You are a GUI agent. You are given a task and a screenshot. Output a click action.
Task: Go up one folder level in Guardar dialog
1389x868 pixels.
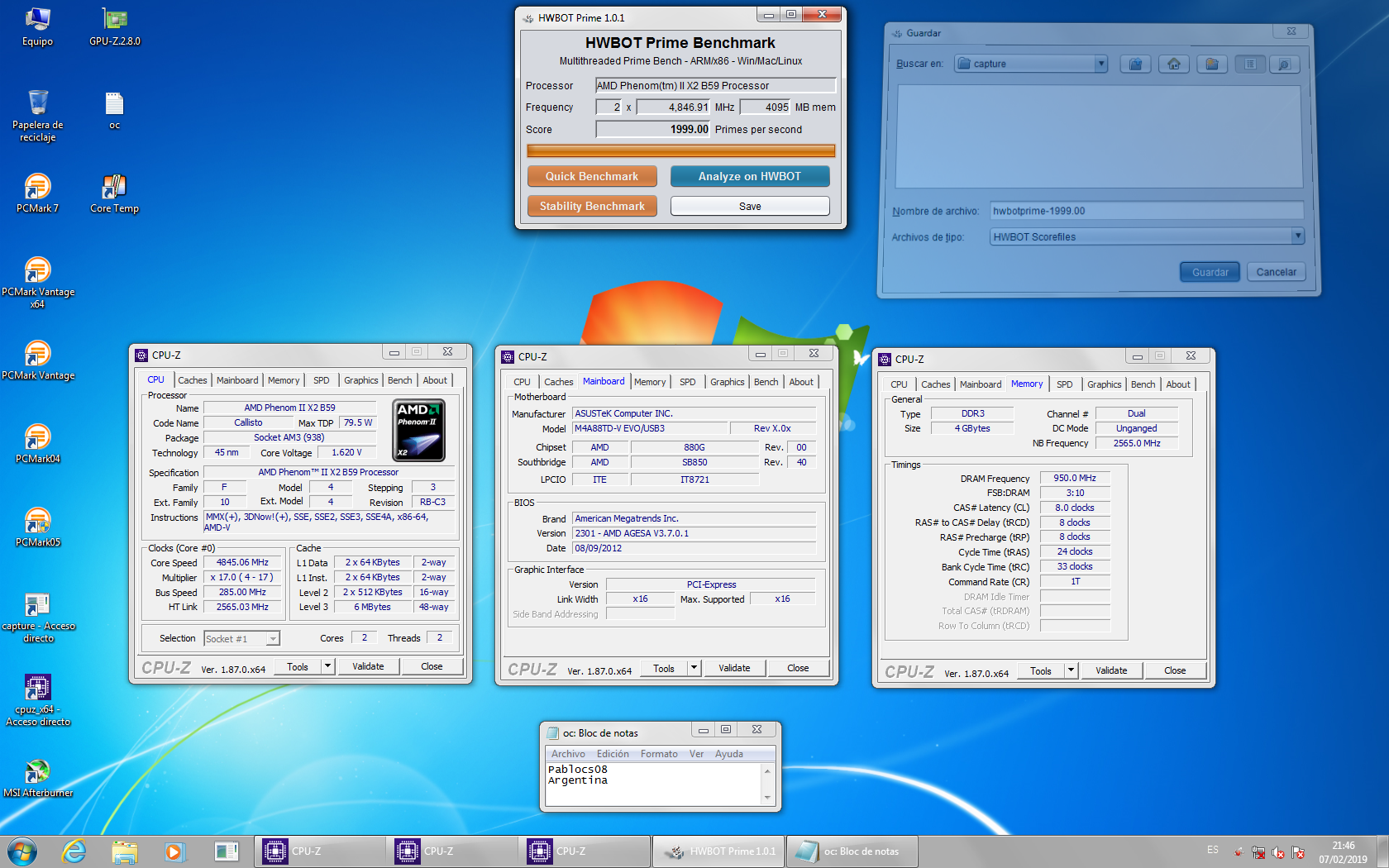coord(1136,64)
